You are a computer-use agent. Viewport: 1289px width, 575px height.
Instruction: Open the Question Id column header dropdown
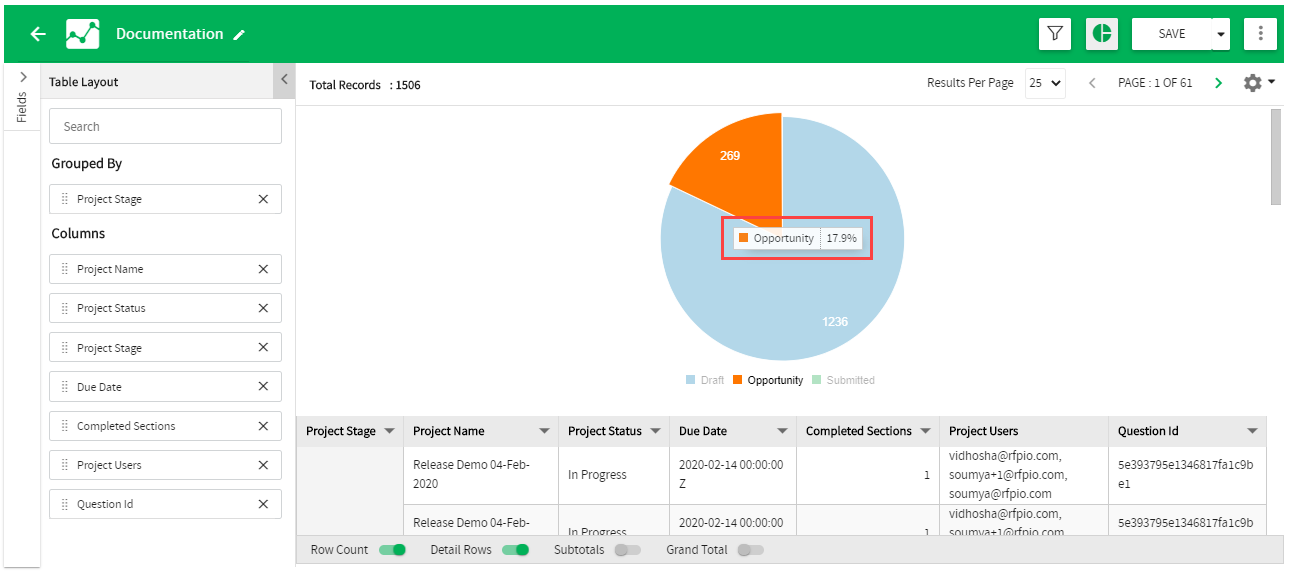[x=1252, y=431]
